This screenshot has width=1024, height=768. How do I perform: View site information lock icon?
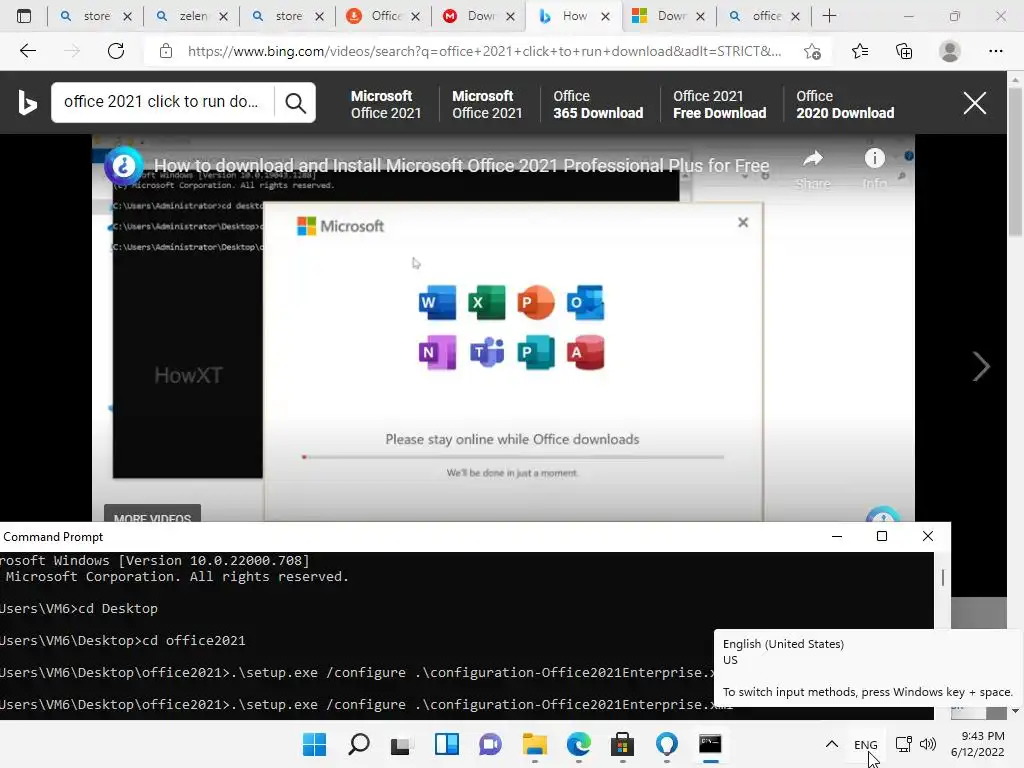166,51
